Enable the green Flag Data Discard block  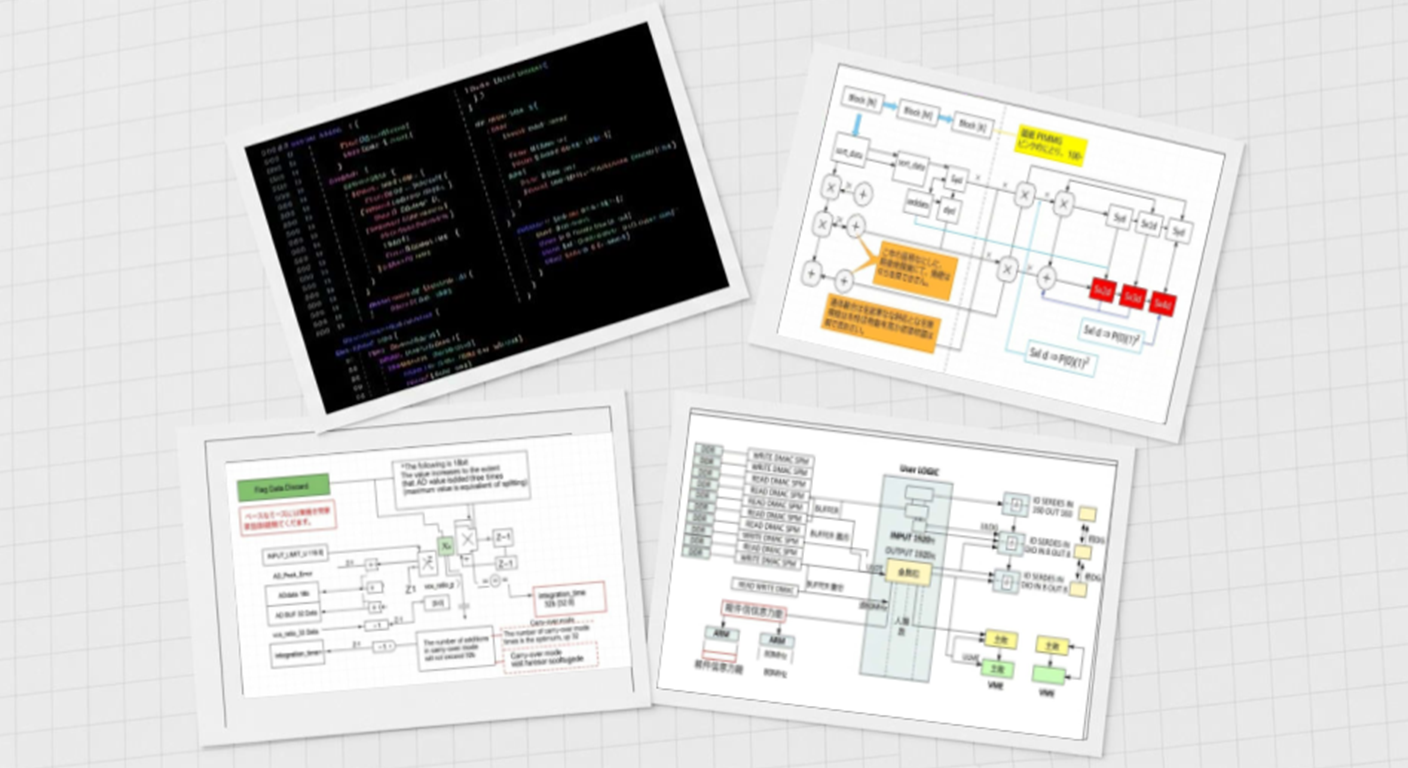pyautogui.click(x=285, y=486)
